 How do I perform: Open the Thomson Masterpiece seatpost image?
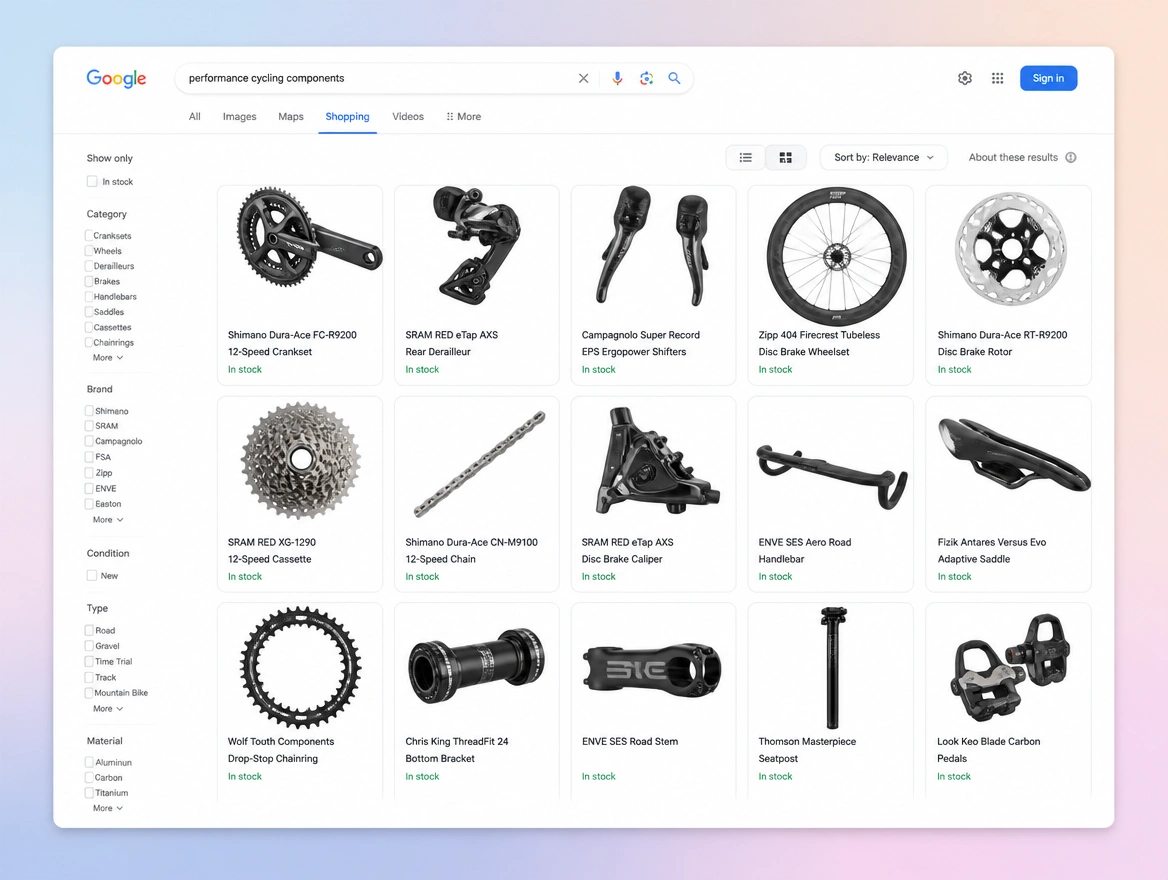(833, 668)
